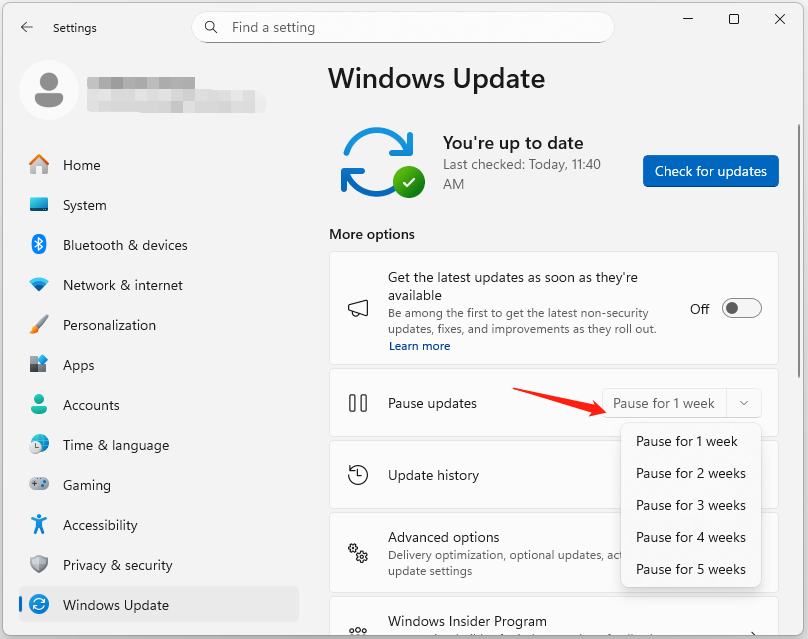Open the Learn more link
The image size is (808, 639).
[x=419, y=346]
